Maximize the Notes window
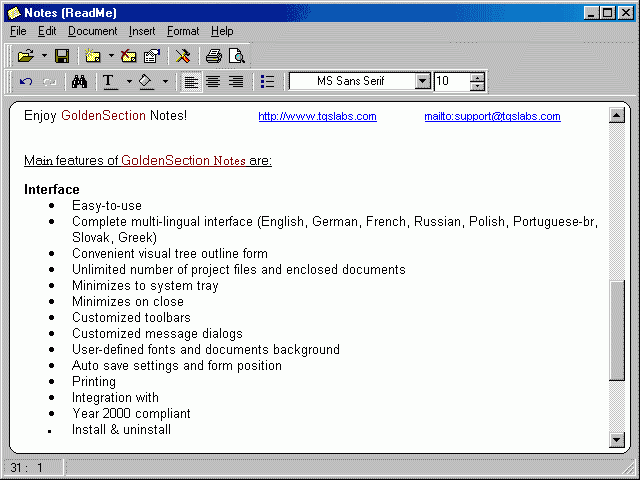 [x=608, y=13]
